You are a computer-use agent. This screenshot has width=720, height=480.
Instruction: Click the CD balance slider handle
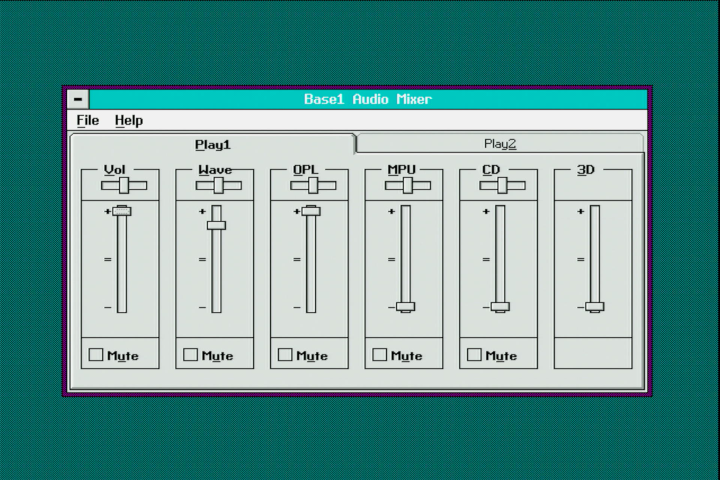(x=502, y=185)
